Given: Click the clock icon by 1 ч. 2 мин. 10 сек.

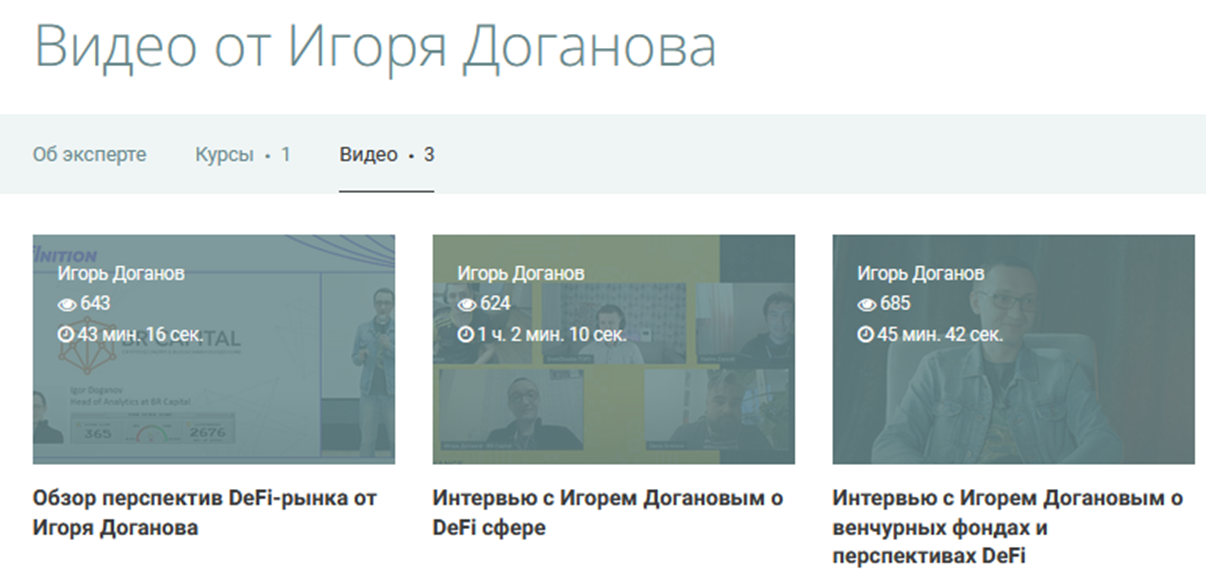Looking at the screenshot, I should tap(466, 334).
